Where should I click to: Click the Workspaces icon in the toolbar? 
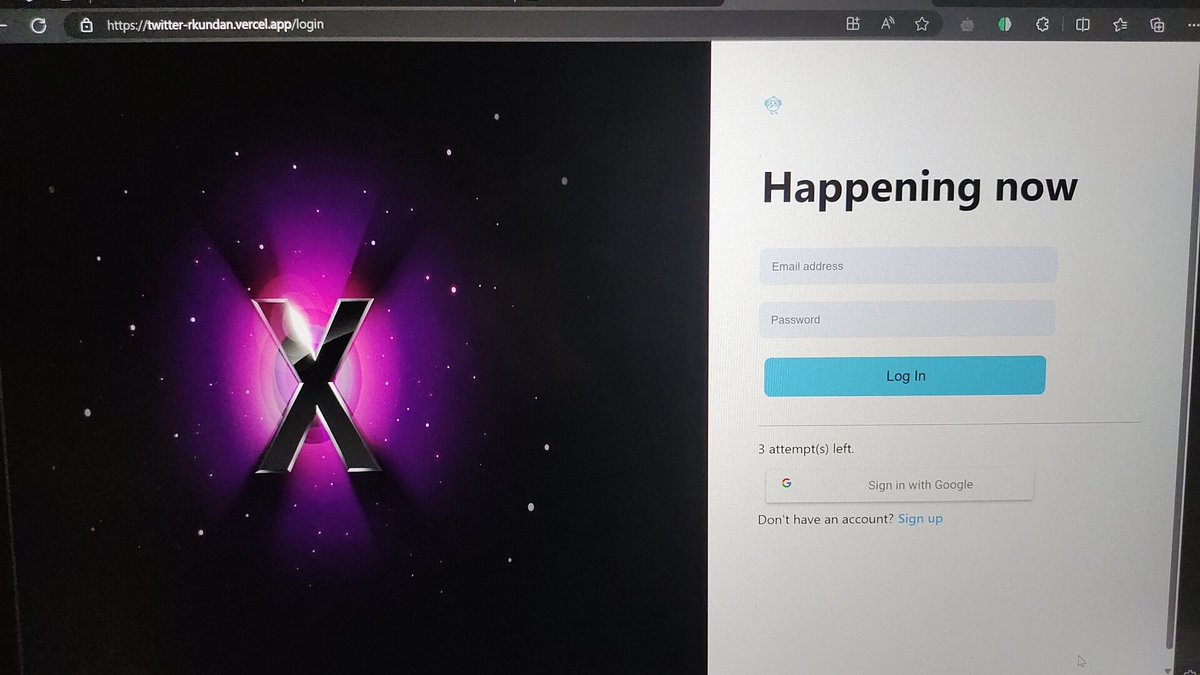click(x=852, y=24)
